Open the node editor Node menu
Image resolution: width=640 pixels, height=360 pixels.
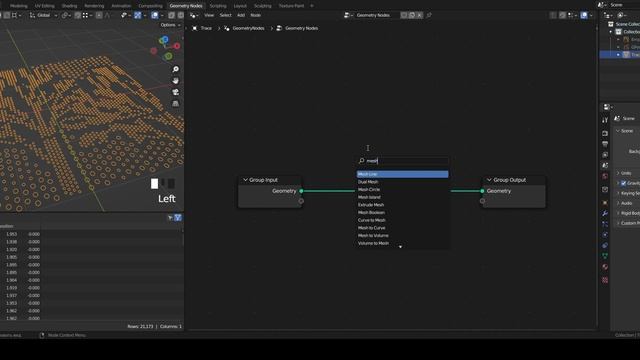click(256, 15)
